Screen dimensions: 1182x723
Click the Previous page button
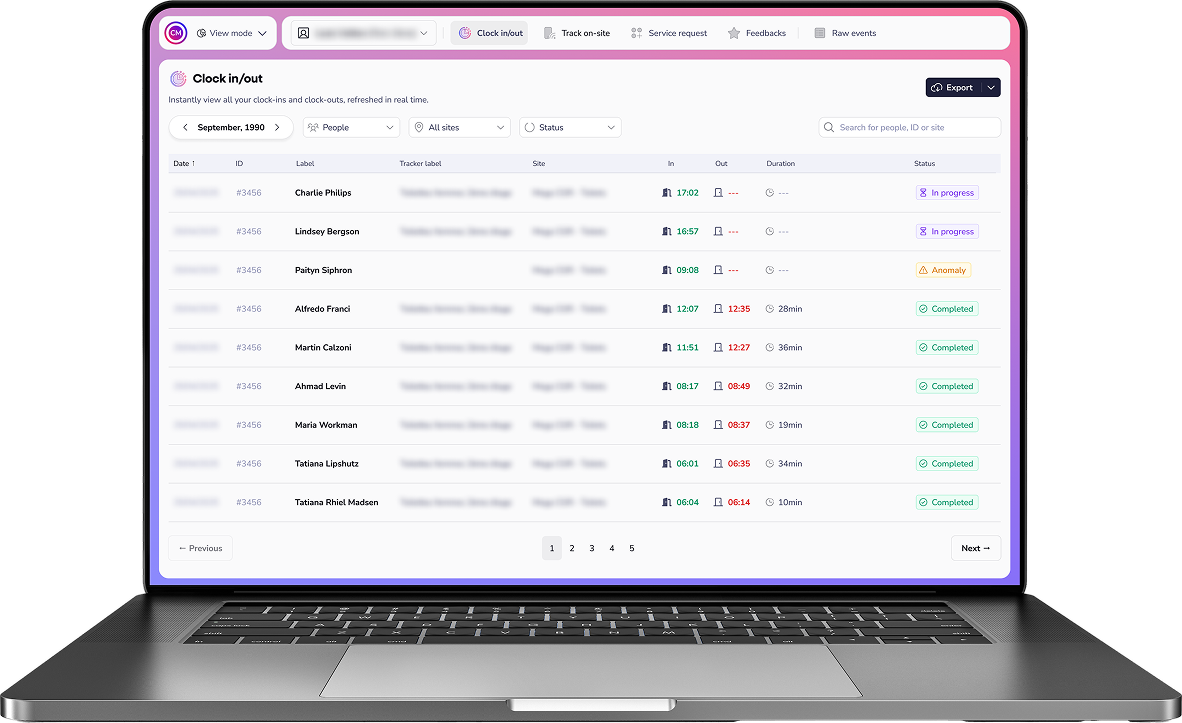click(x=201, y=548)
